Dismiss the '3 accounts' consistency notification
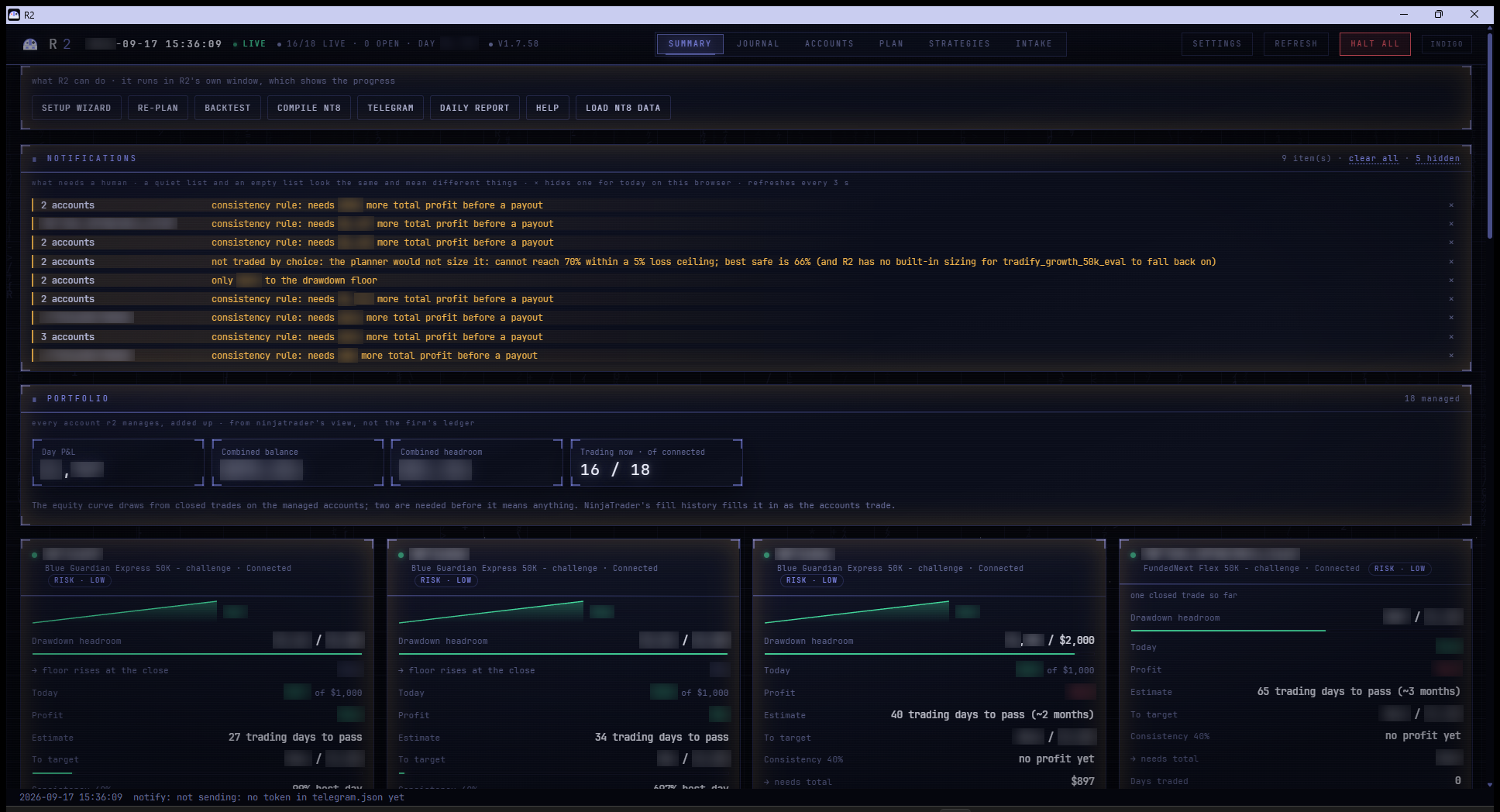The height and width of the screenshot is (812, 1500). click(1451, 337)
